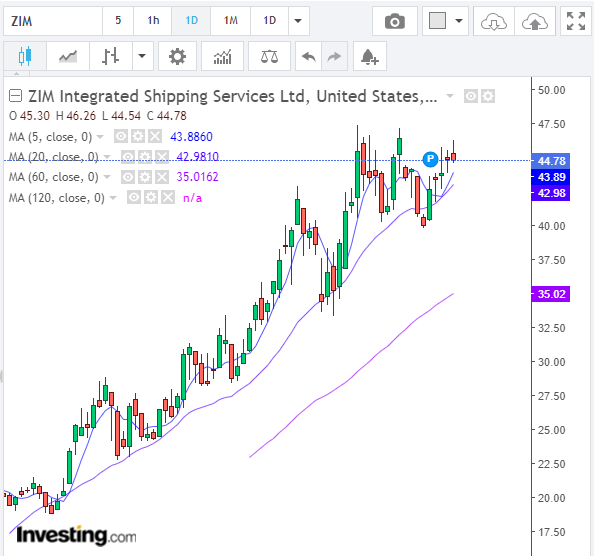Select the chart layout square button
Image resolution: width=594 pixels, height=556 pixels.
point(437,21)
